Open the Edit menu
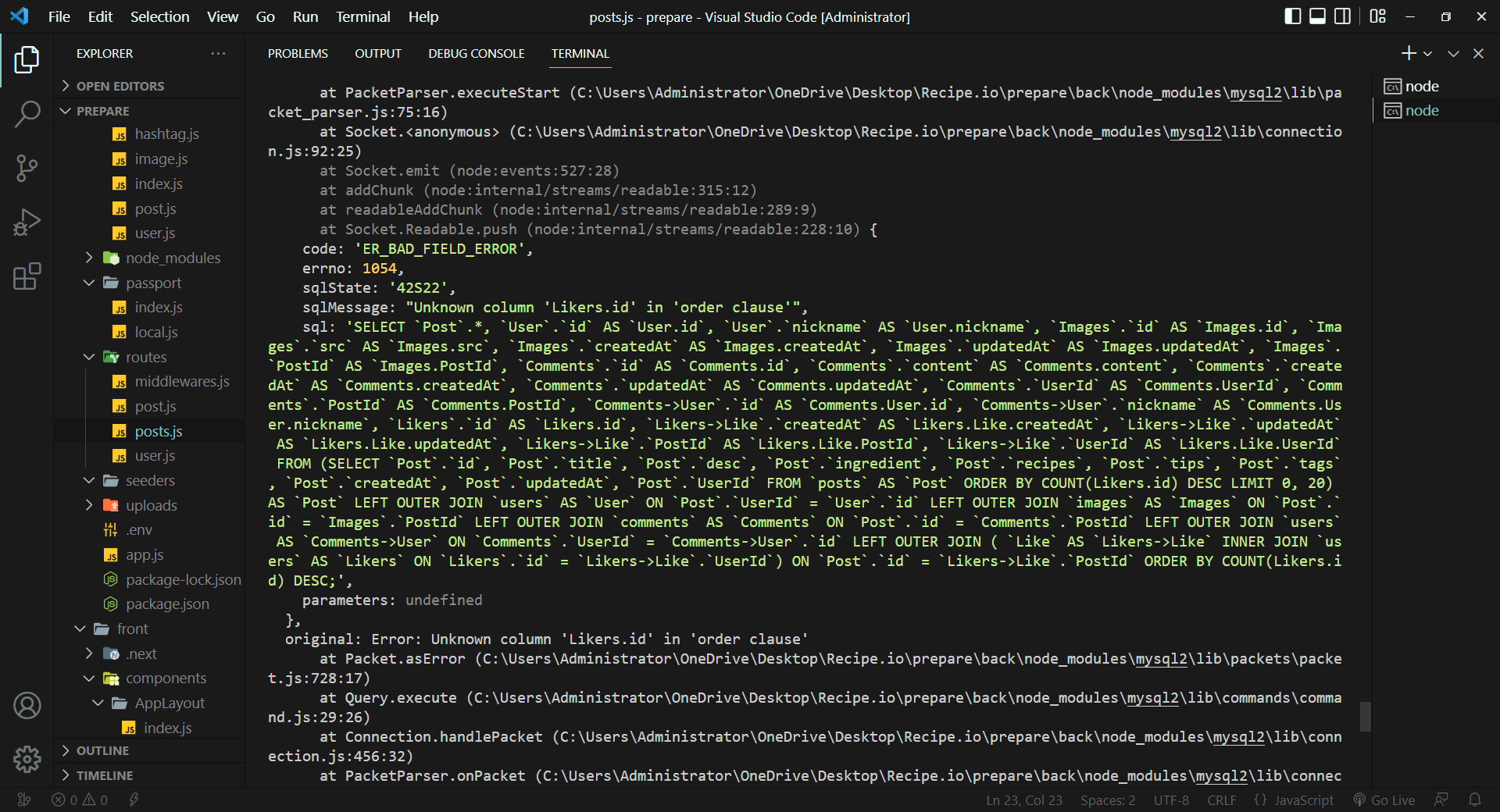1500x812 pixels. click(100, 16)
